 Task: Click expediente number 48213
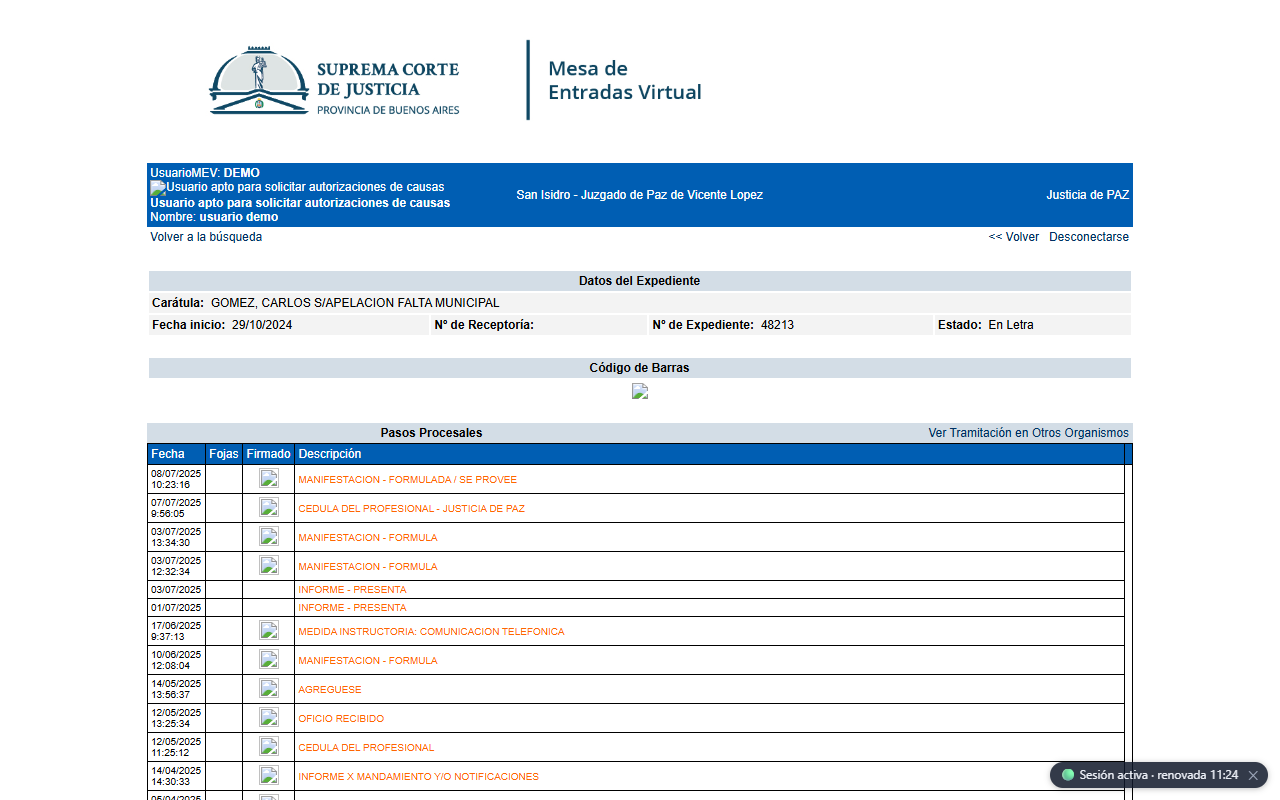click(777, 325)
